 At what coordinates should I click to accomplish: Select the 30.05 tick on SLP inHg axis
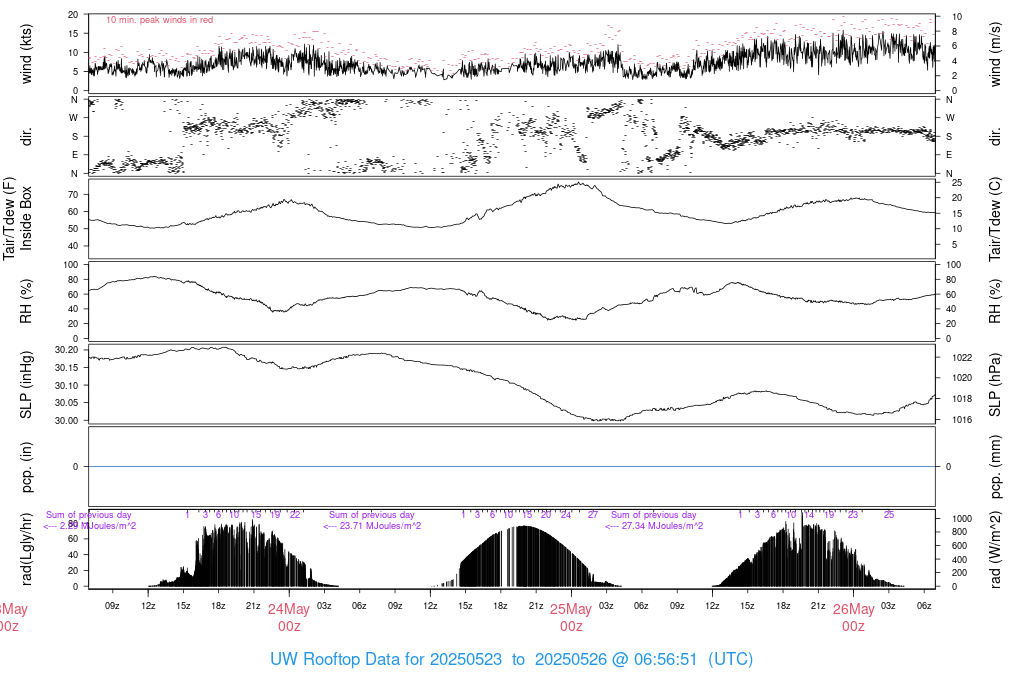(67, 403)
